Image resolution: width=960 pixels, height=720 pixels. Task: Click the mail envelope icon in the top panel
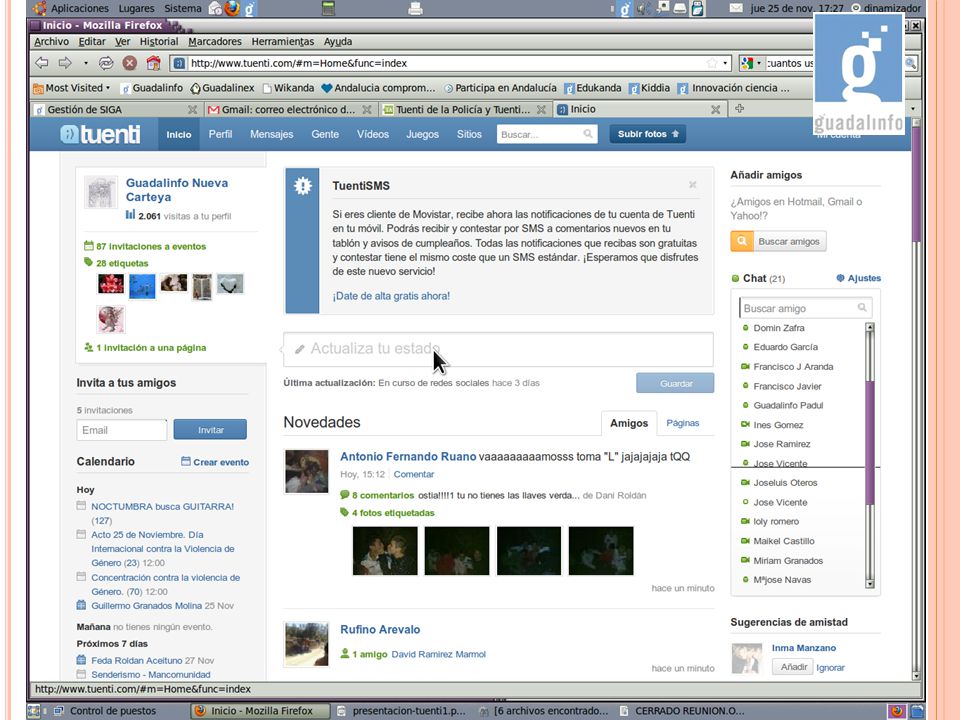736,8
